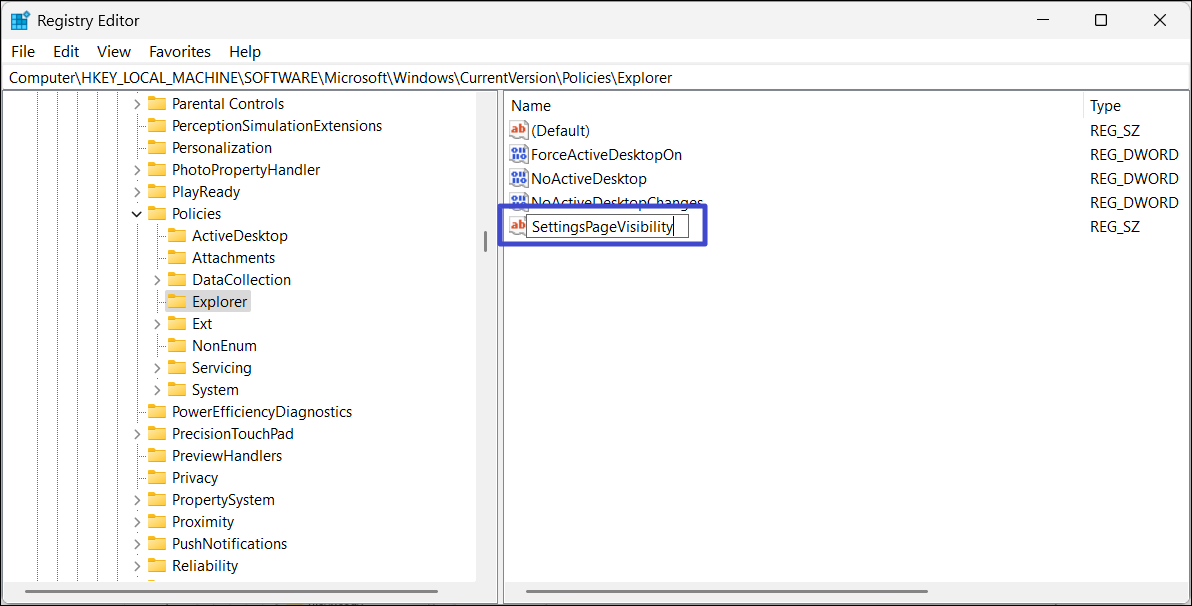
Task: Click the PrecisionTouchPad folder icon
Action: pyautogui.click(x=157, y=434)
